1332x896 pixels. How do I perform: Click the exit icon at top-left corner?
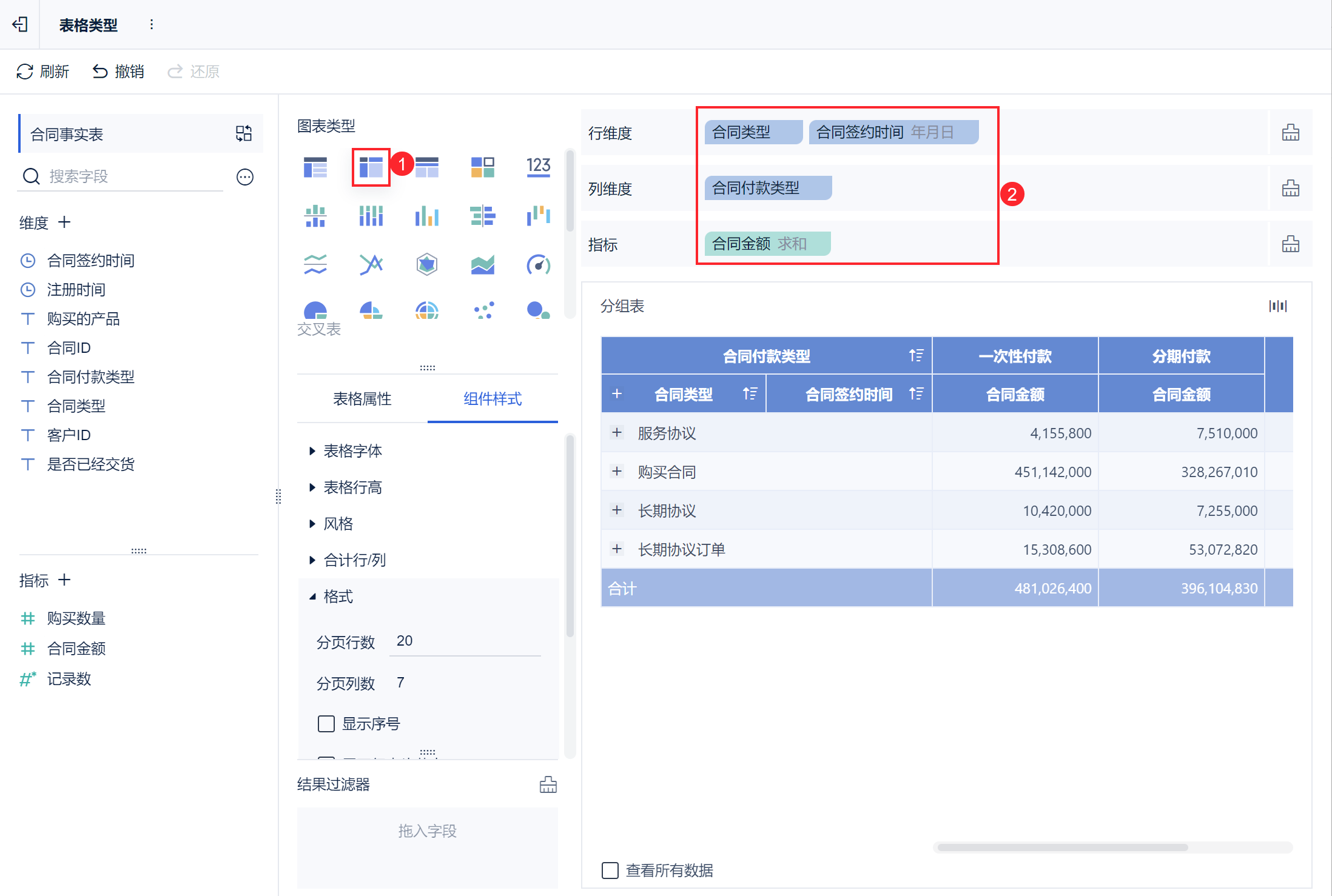point(20,24)
